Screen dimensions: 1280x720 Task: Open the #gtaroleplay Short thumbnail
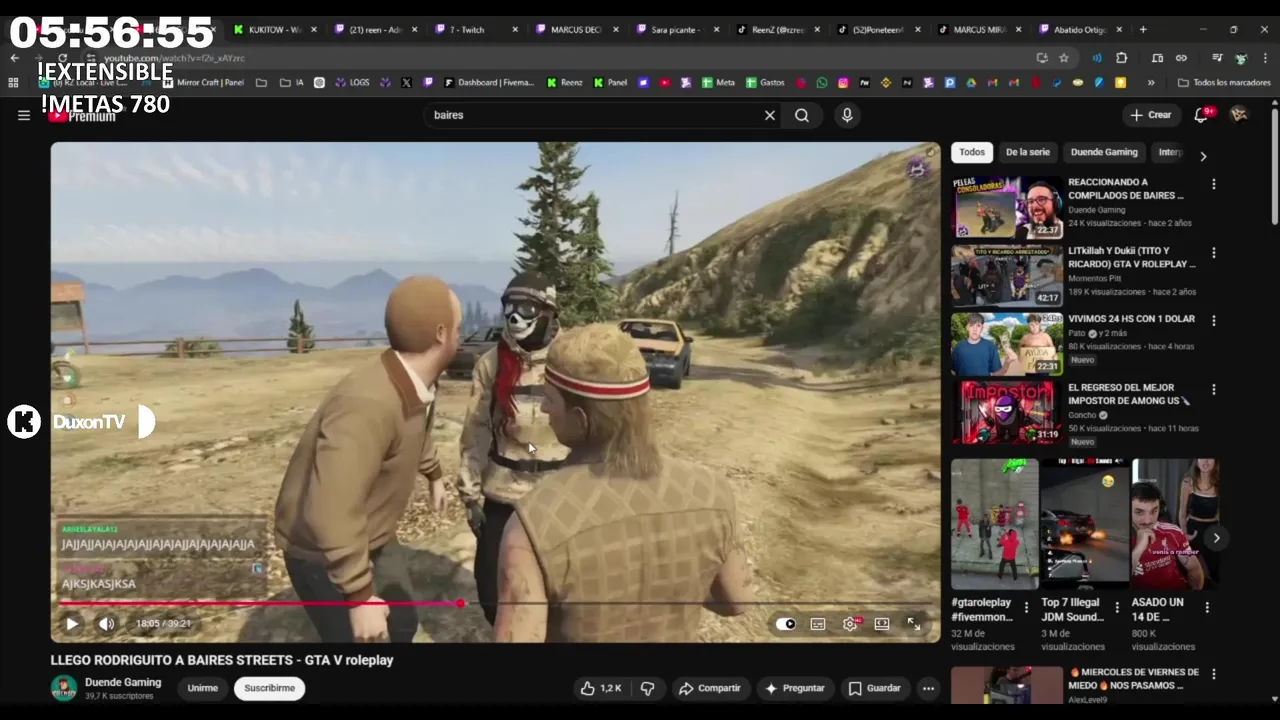point(995,524)
